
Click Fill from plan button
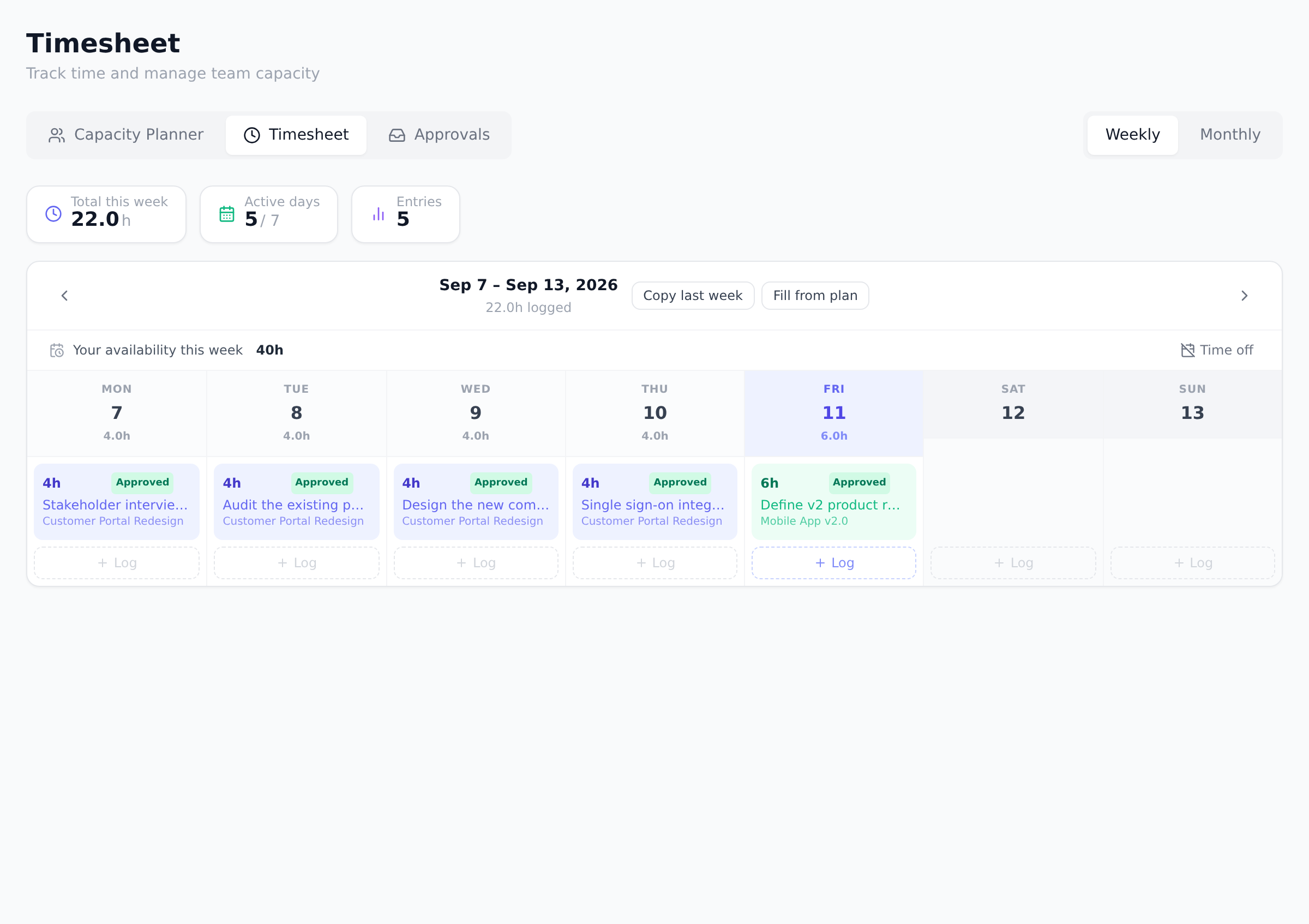click(815, 296)
